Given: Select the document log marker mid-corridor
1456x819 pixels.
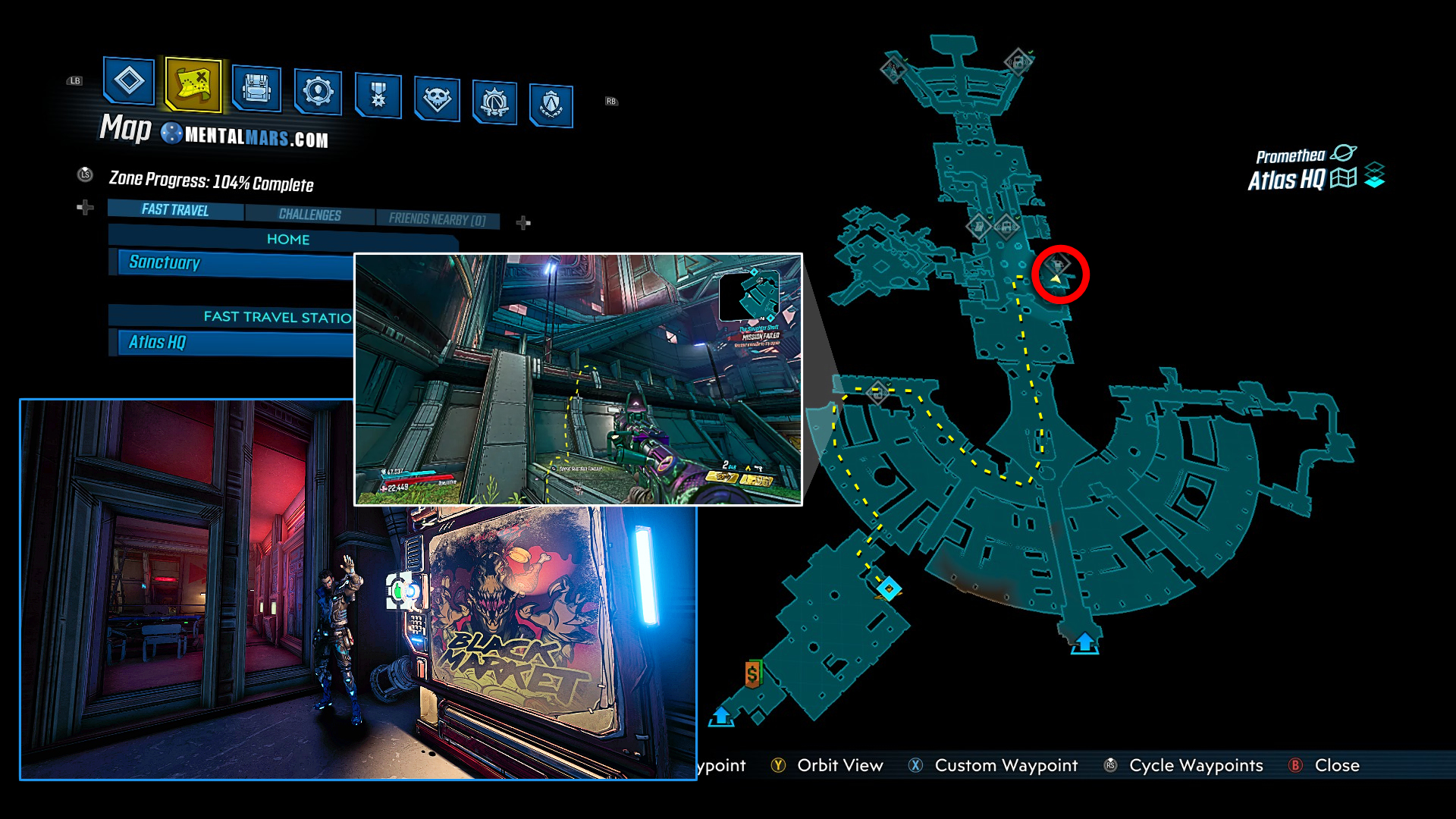Looking at the screenshot, I should click(x=979, y=225).
